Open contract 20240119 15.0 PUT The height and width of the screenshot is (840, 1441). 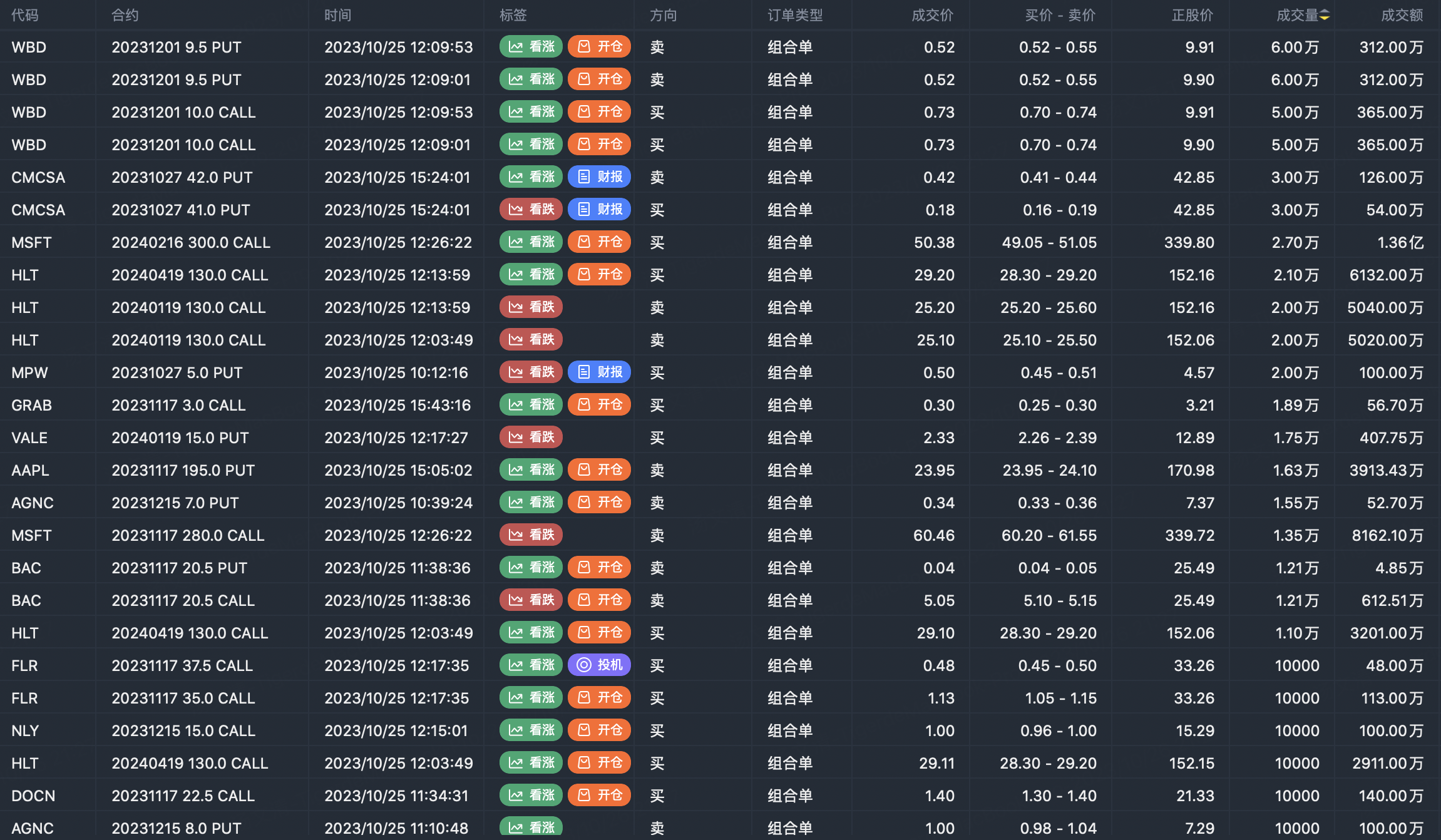pyautogui.click(x=180, y=438)
